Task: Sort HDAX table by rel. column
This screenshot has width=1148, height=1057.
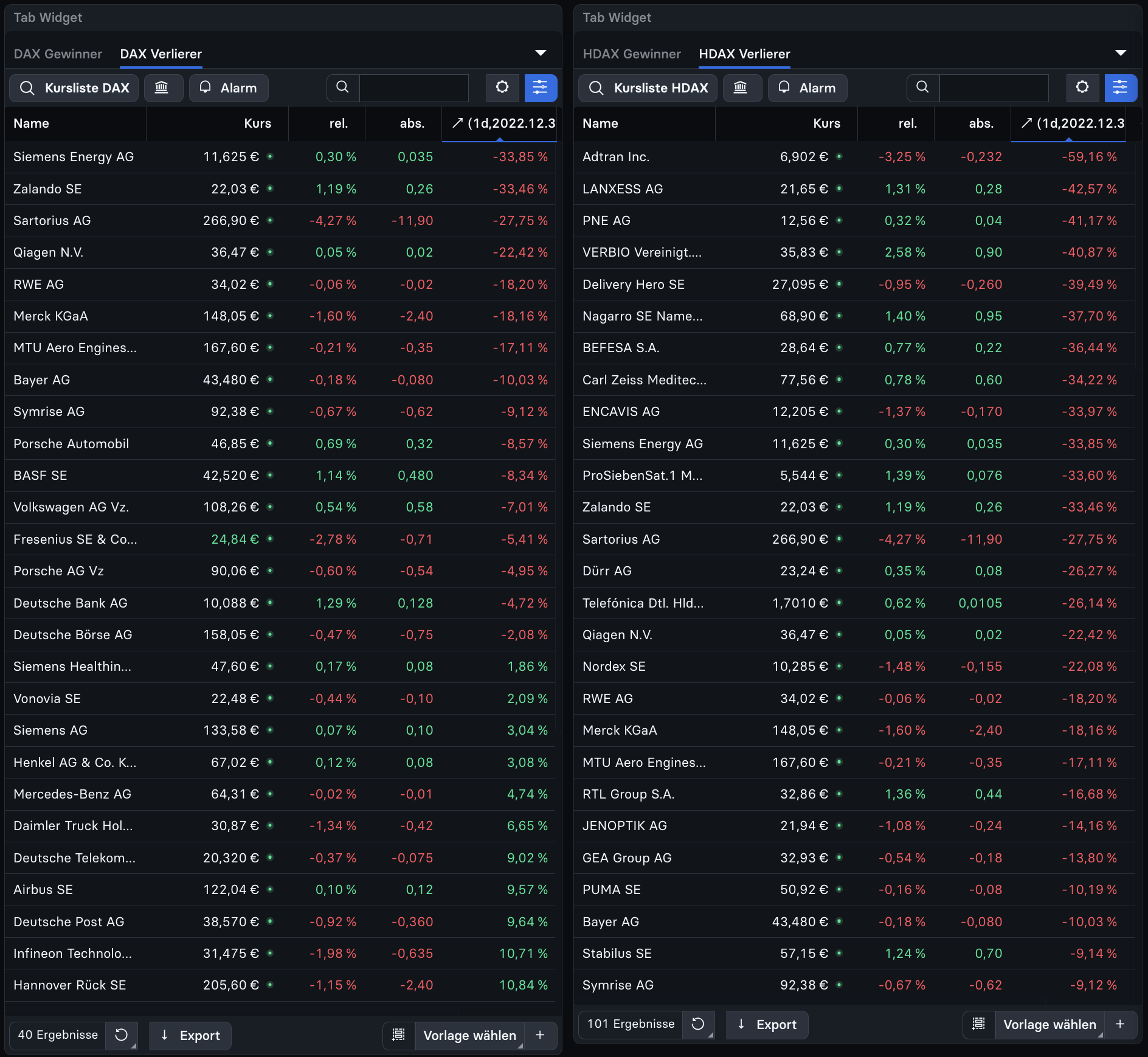Action: [896, 123]
